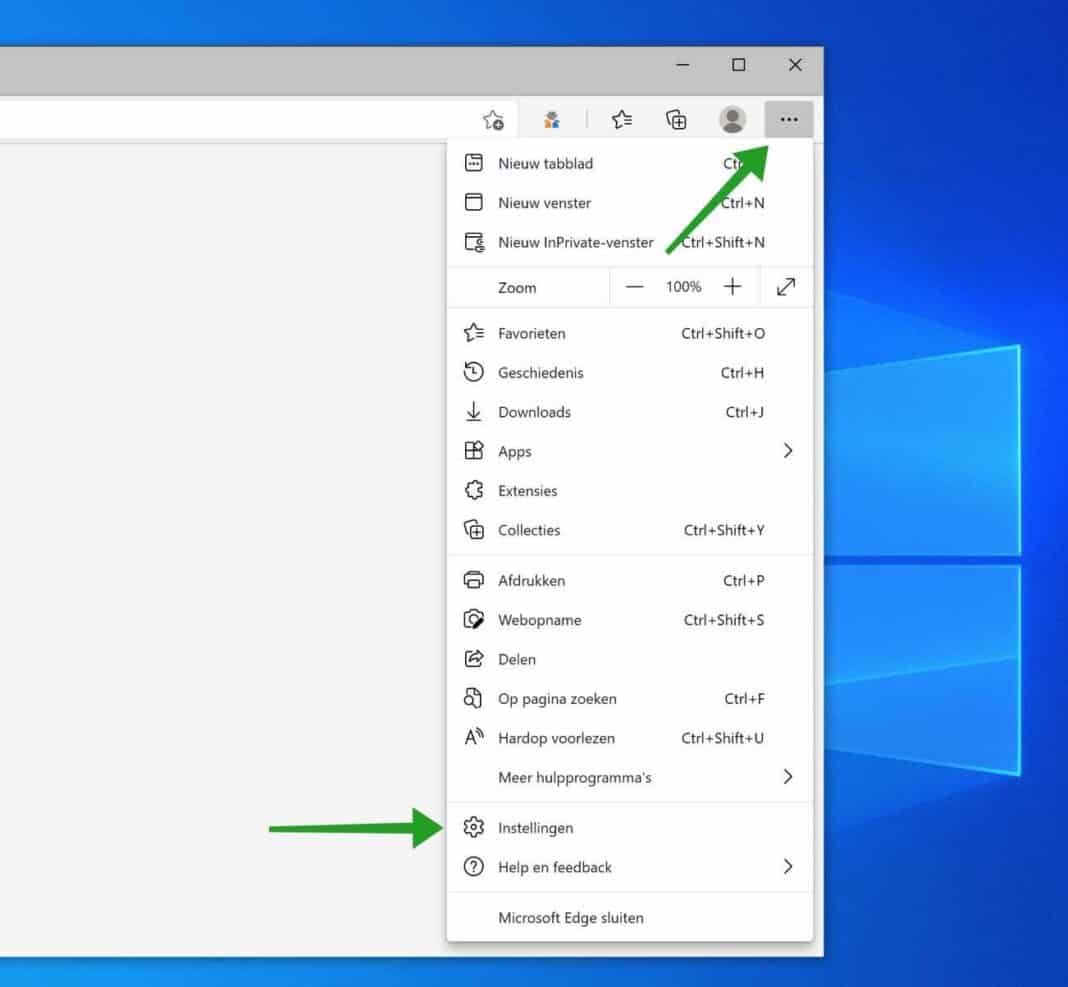Viewport: 1068px width, 987px height.
Task: Open the Favorites list from the toolbar
Action: (x=622, y=119)
